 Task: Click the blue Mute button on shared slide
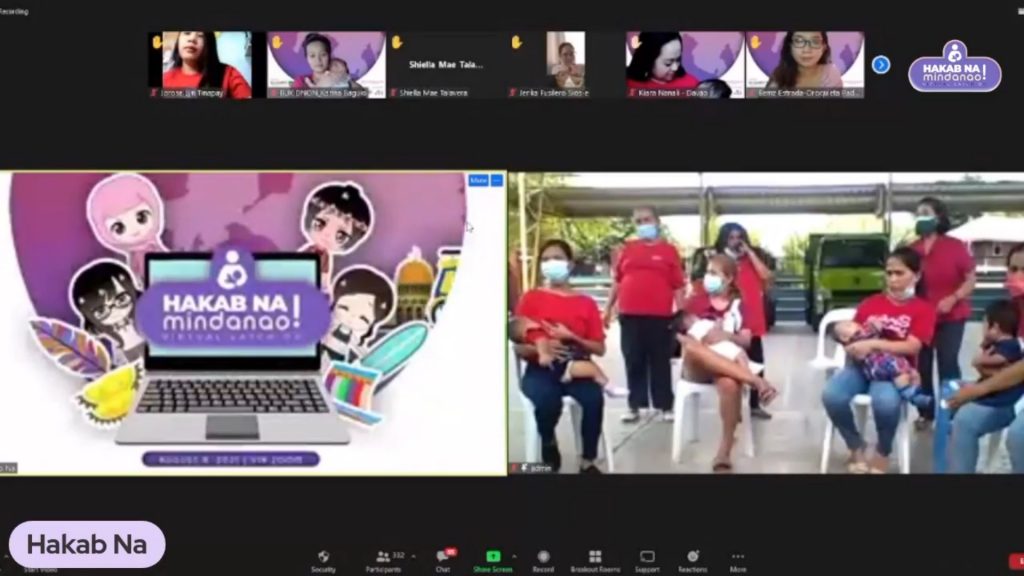coord(478,180)
